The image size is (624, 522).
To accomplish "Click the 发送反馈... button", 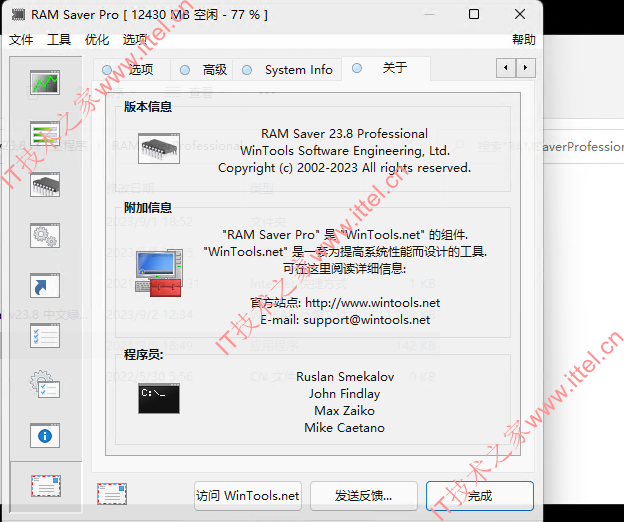I will 364,496.
